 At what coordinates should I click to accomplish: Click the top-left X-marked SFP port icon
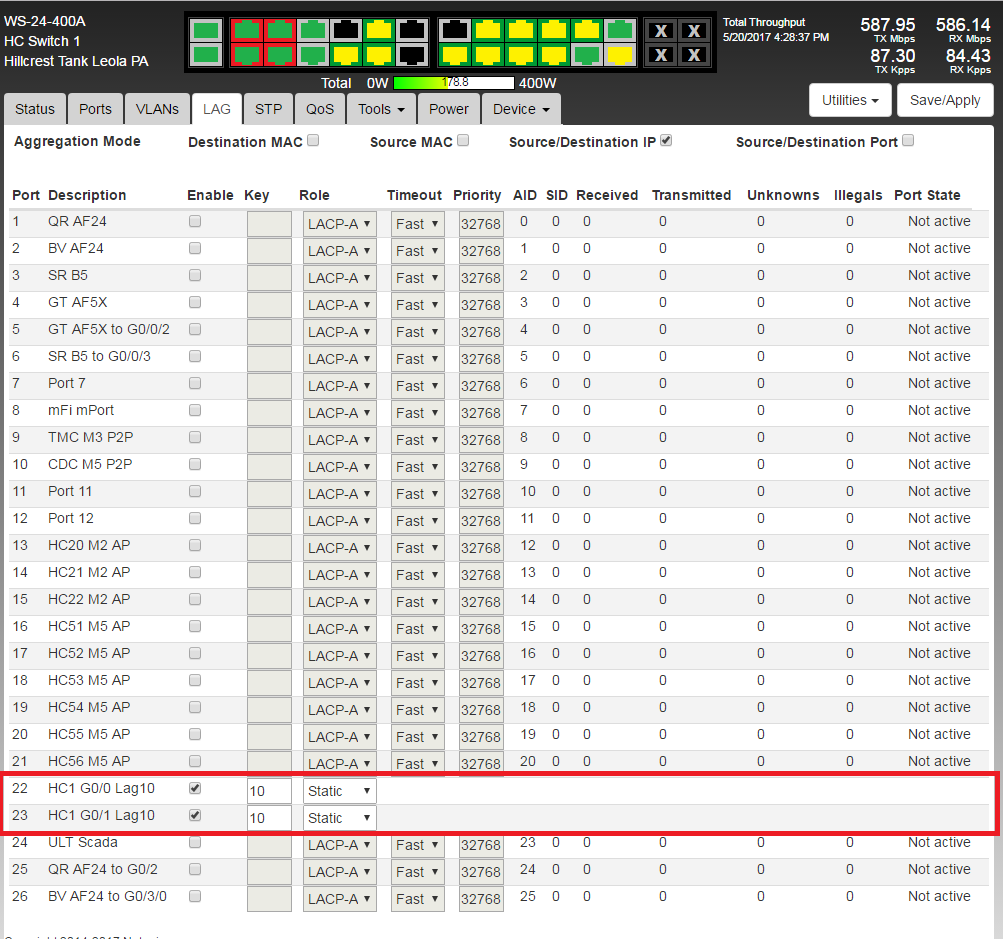click(x=660, y=31)
